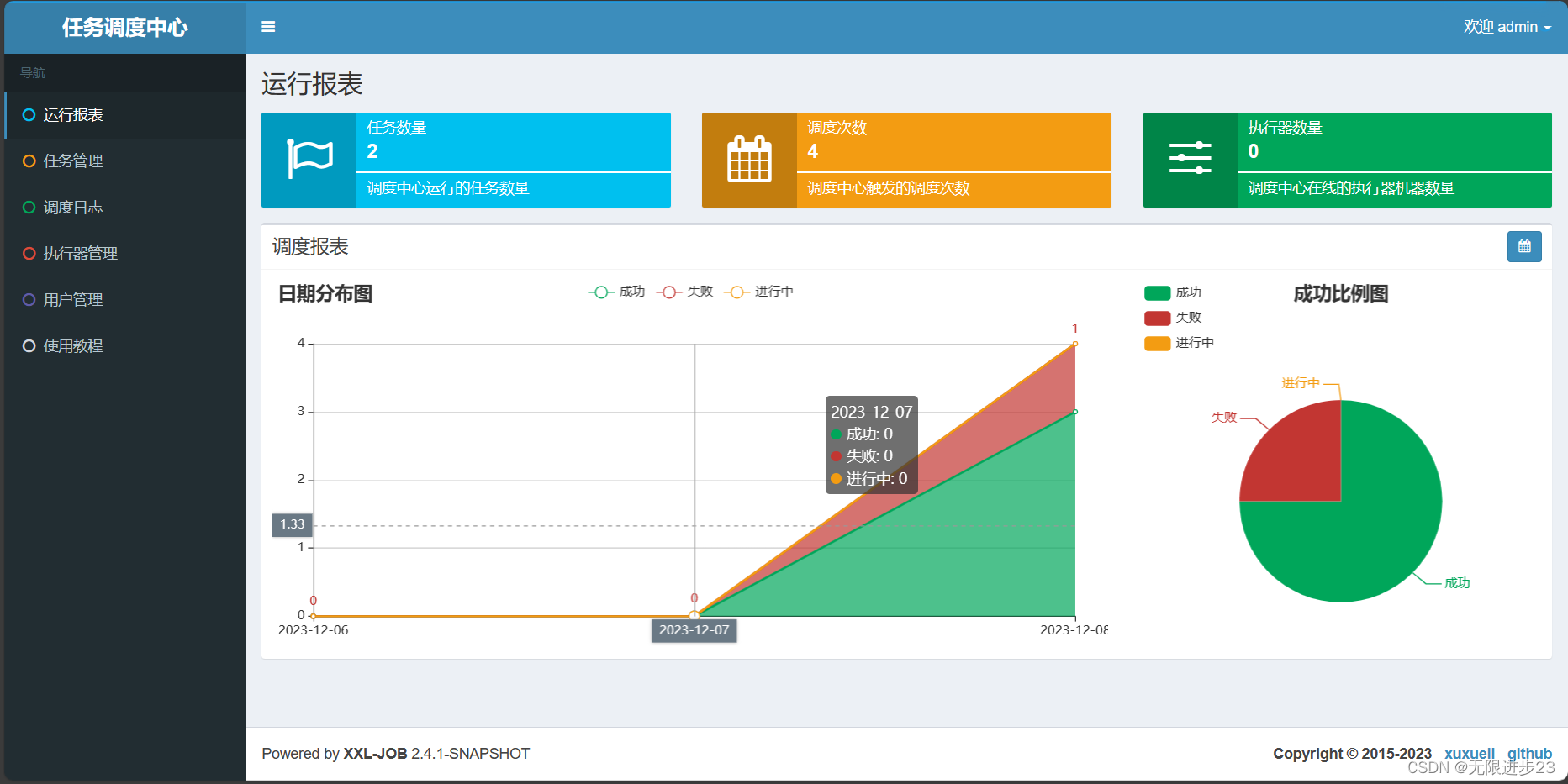
Task: Click the 执行器数量 card title
Action: click(x=1286, y=128)
